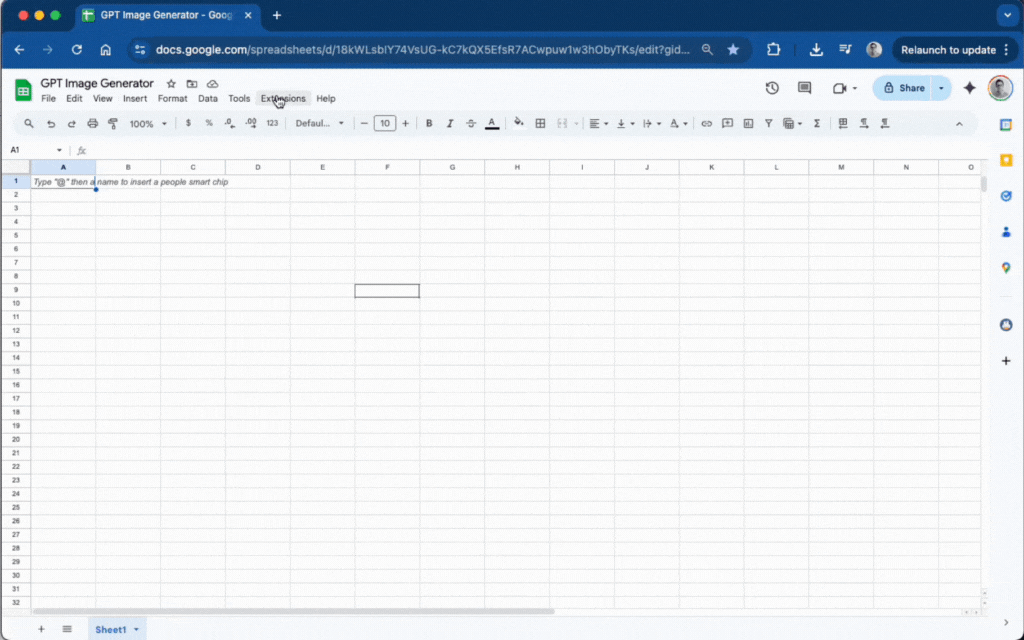Click the insert link icon
This screenshot has width=1024, height=640.
click(706, 124)
